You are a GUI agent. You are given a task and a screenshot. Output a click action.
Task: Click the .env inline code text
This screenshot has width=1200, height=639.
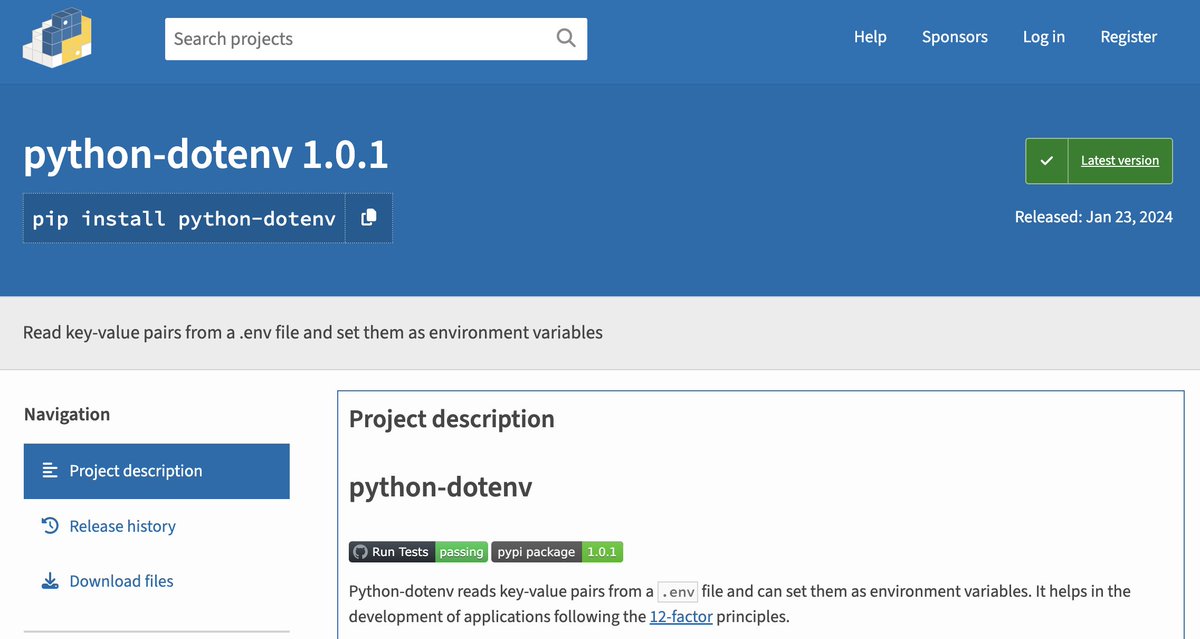tap(678, 591)
